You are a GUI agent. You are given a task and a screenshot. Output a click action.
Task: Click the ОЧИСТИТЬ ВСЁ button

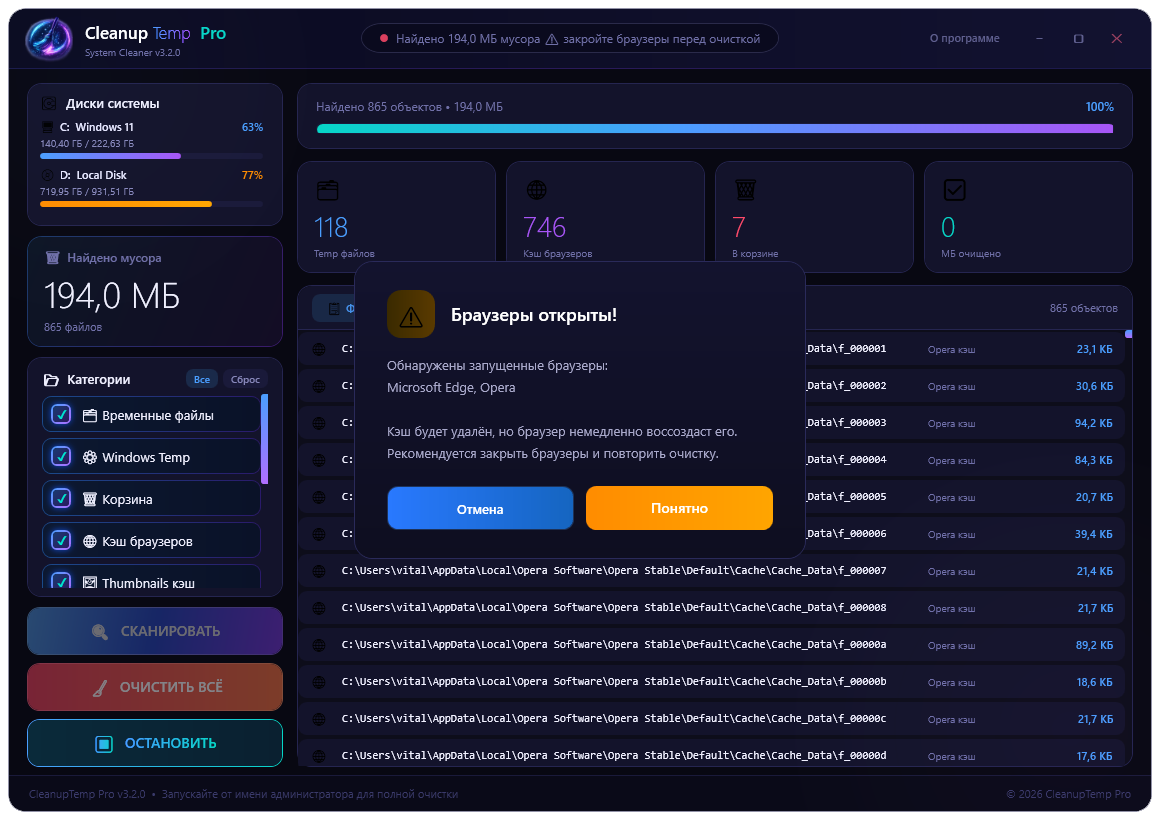(x=155, y=687)
